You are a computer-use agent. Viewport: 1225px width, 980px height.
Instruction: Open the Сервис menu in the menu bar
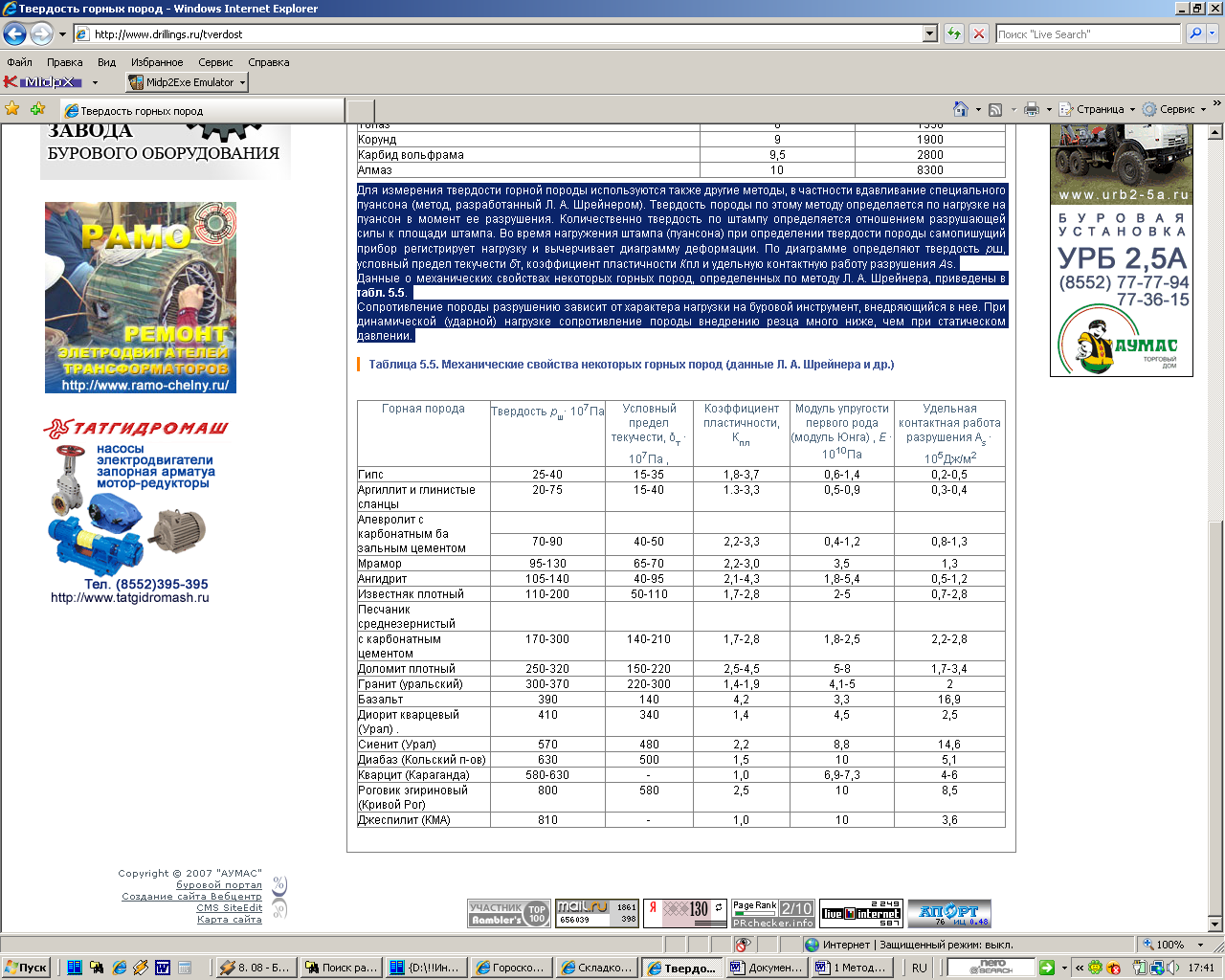[x=215, y=62]
